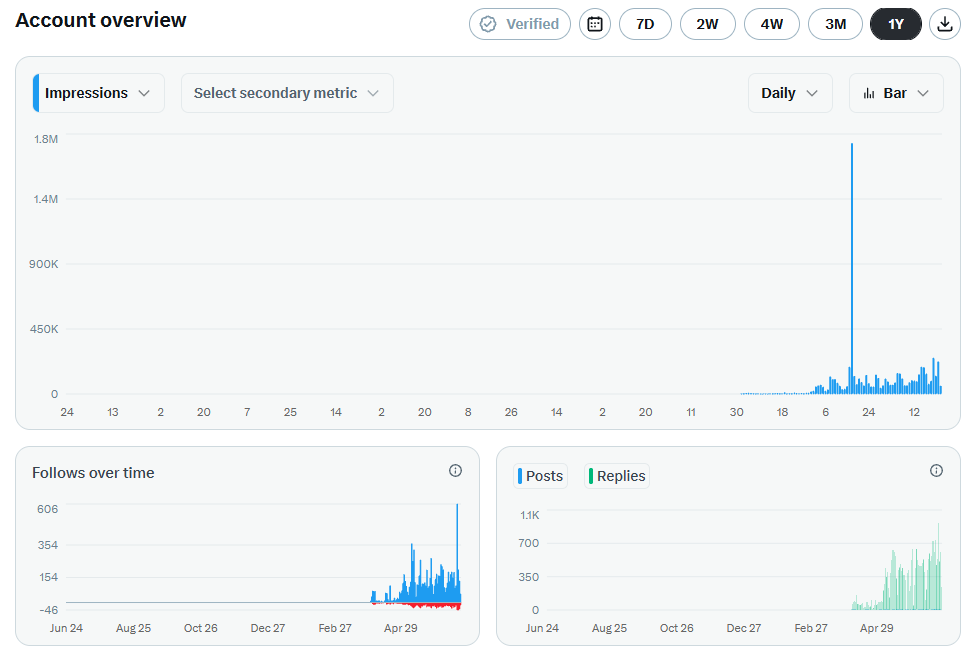This screenshot has width=970, height=654.
Task: Select the 7D time range
Action: click(645, 24)
